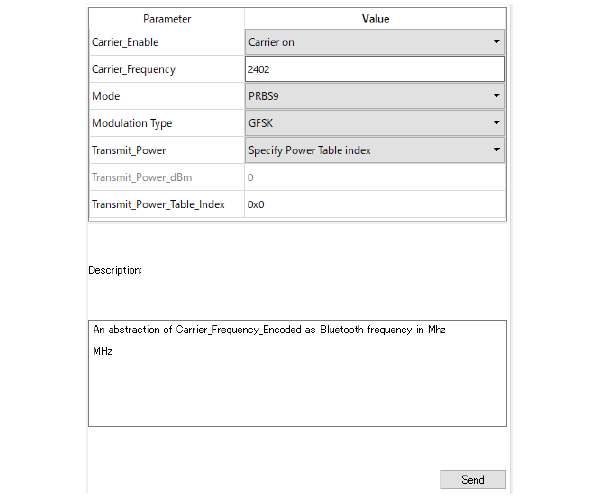Viewport: 600px width, 500px height.
Task: Open the Carrier_Enable dropdown arrow
Action: tap(496, 42)
